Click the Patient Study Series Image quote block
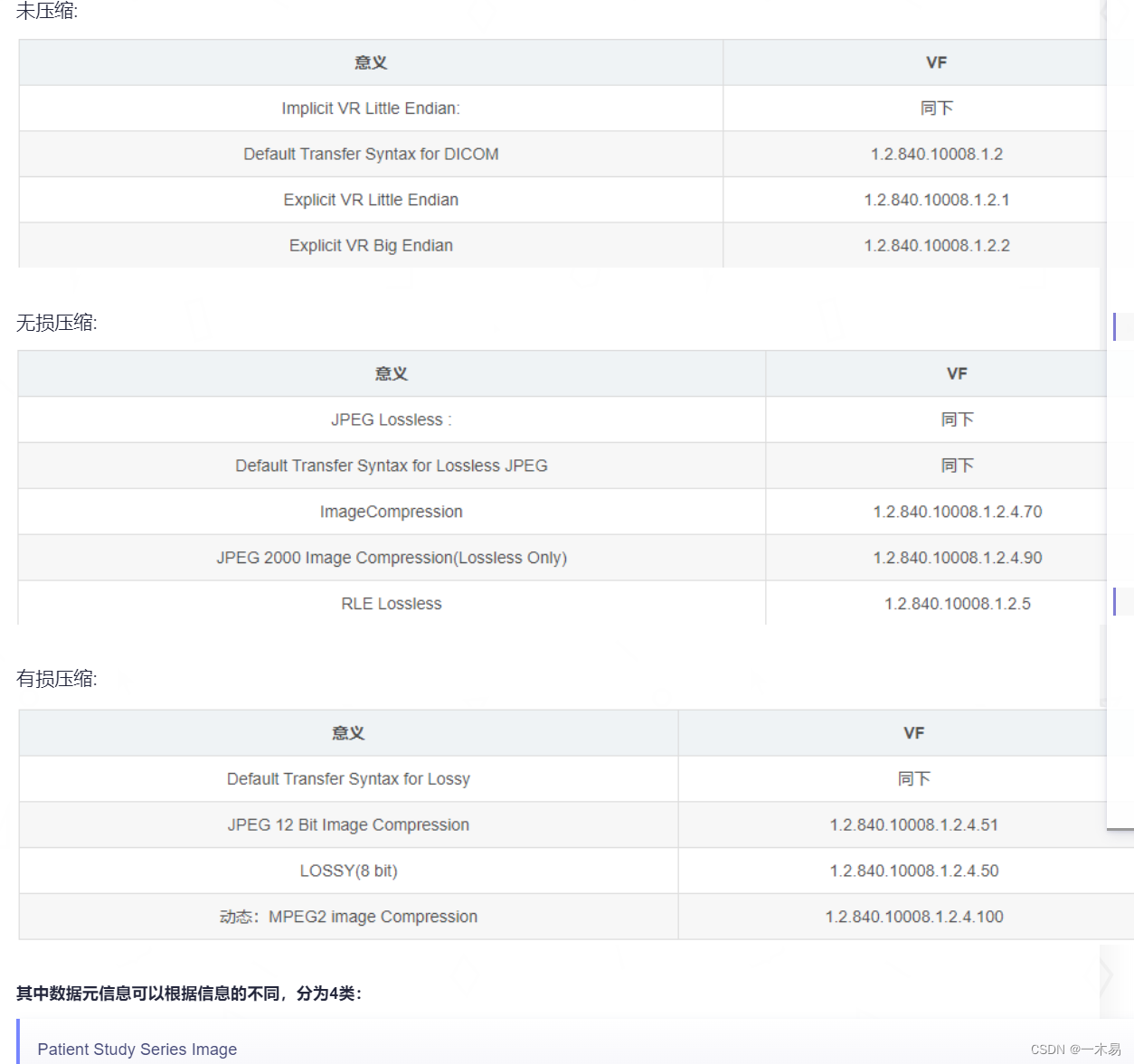This screenshot has width=1134, height=1064. tap(137, 1049)
